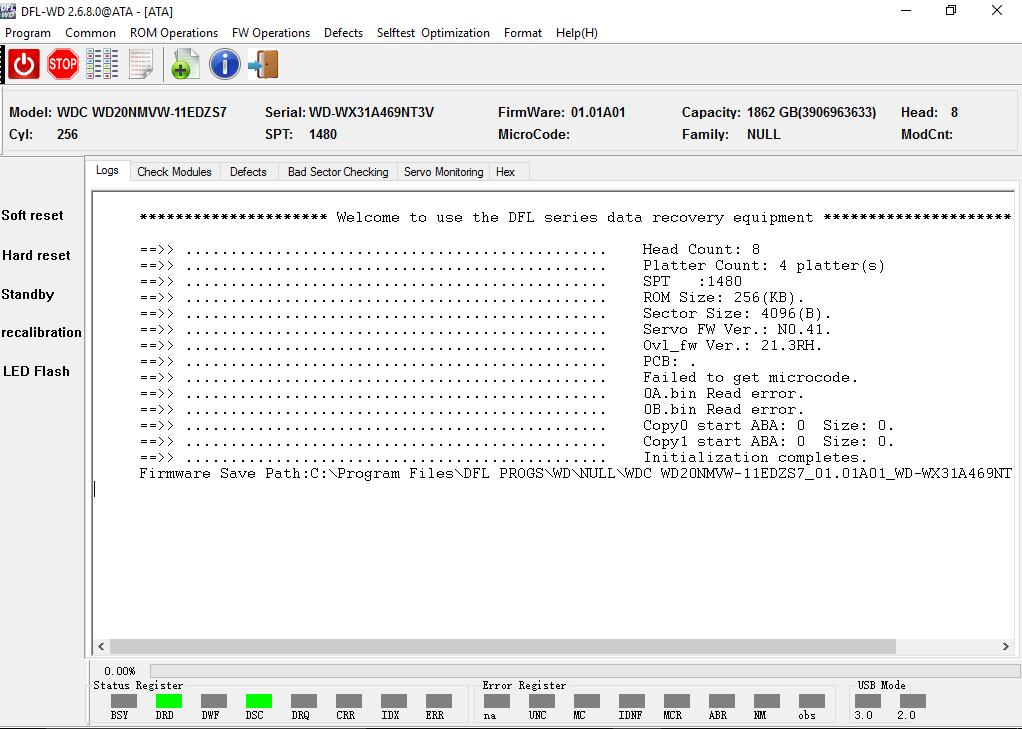This screenshot has height=729, width=1022.
Task: Open the blue info icon
Action: click(225, 65)
